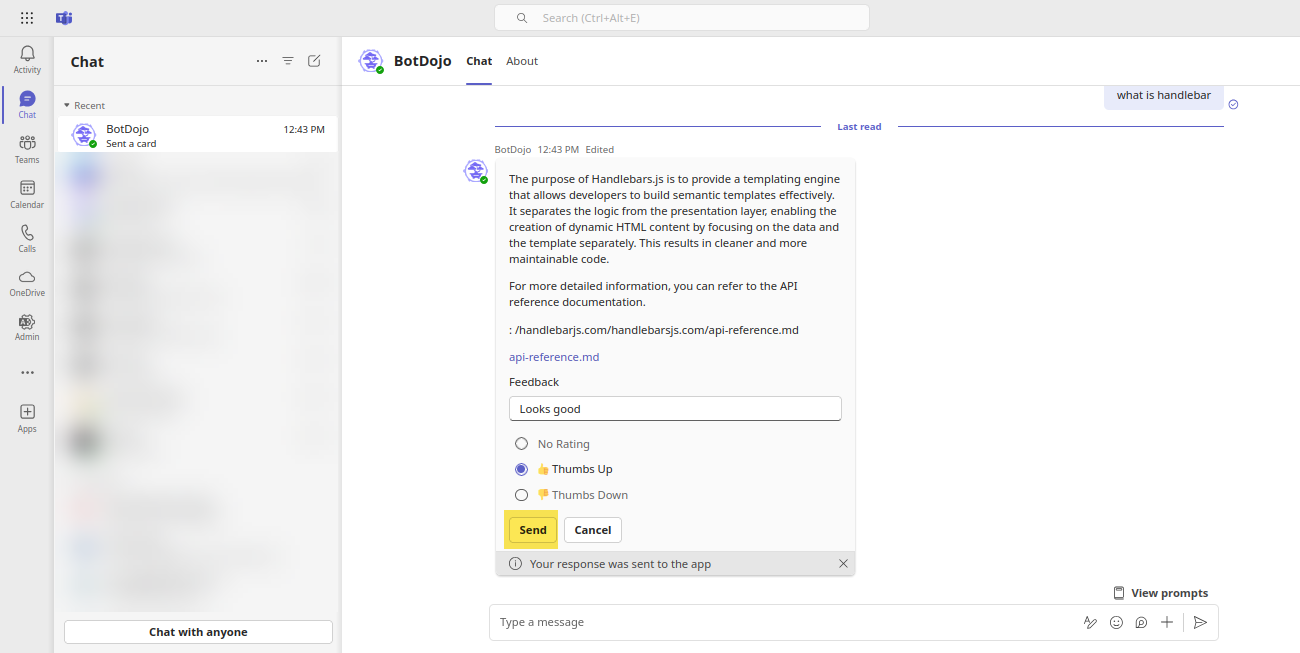Image resolution: width=1300 pixels, height=653 pixels.
Task: Send the message with arrow icon
Action: pyautogui.click(x=1201, y=622)
